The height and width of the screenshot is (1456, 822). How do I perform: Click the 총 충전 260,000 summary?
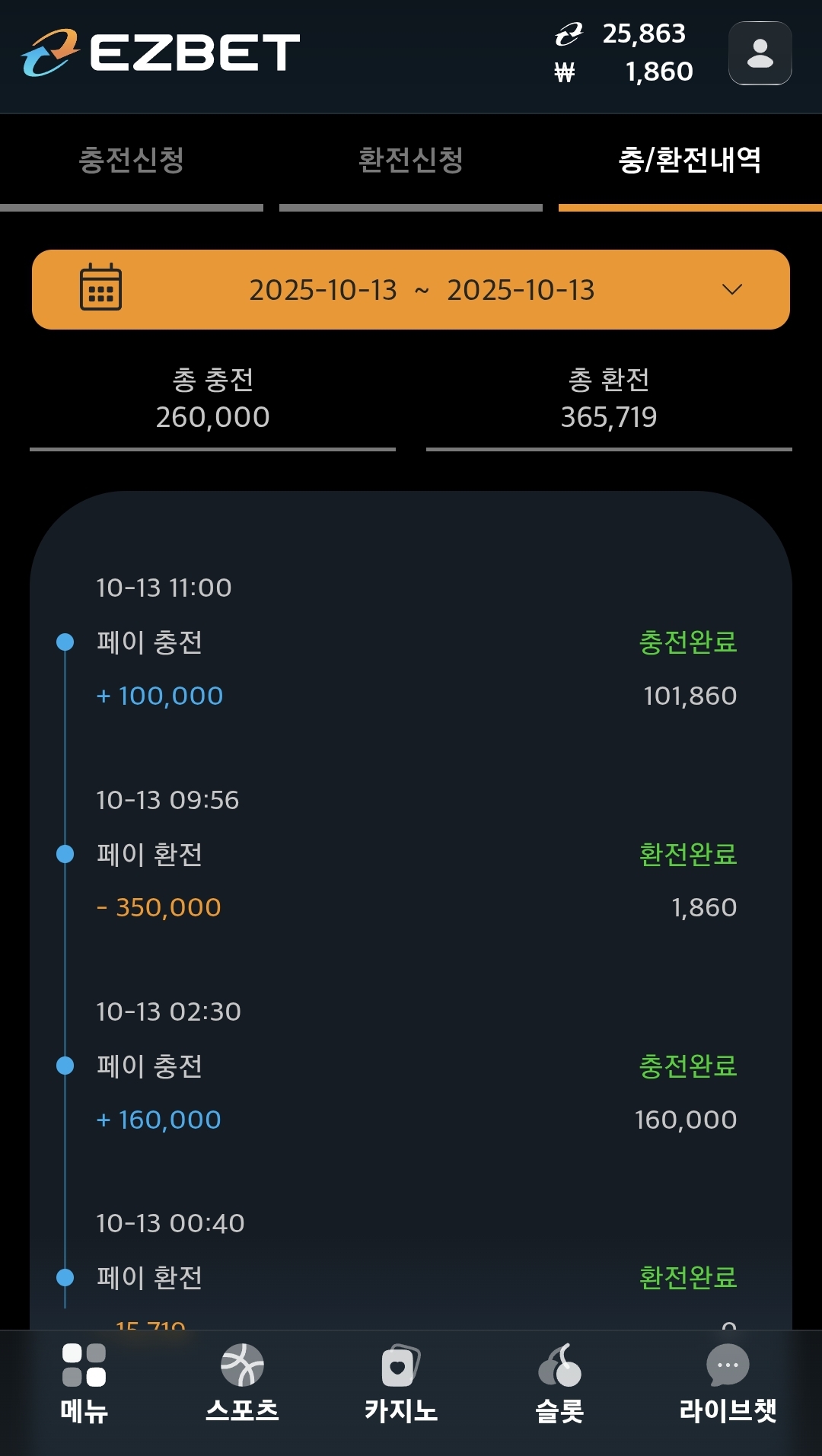point(213,399)
